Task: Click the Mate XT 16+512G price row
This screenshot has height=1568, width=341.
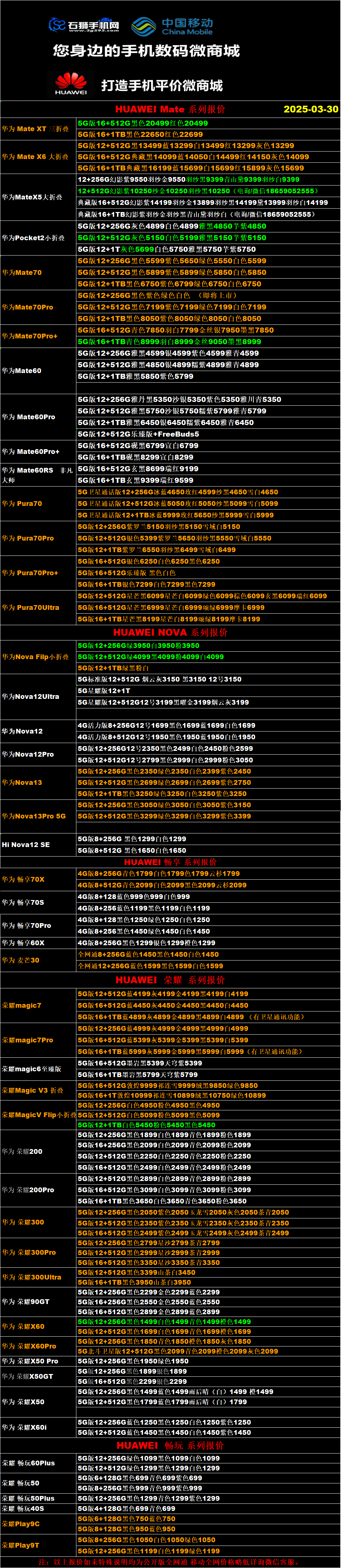Action: [208, 123]
